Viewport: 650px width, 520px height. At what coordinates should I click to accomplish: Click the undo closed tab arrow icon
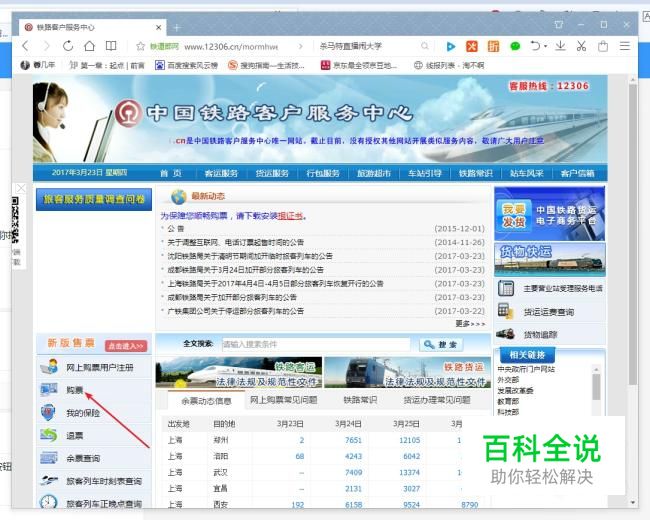coord(535,46)
